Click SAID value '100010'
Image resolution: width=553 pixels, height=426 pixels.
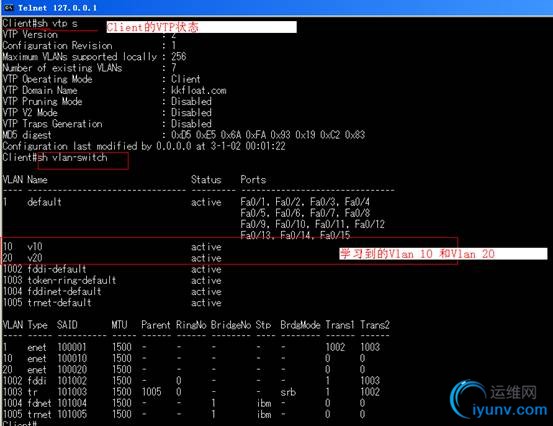[72, 358]
